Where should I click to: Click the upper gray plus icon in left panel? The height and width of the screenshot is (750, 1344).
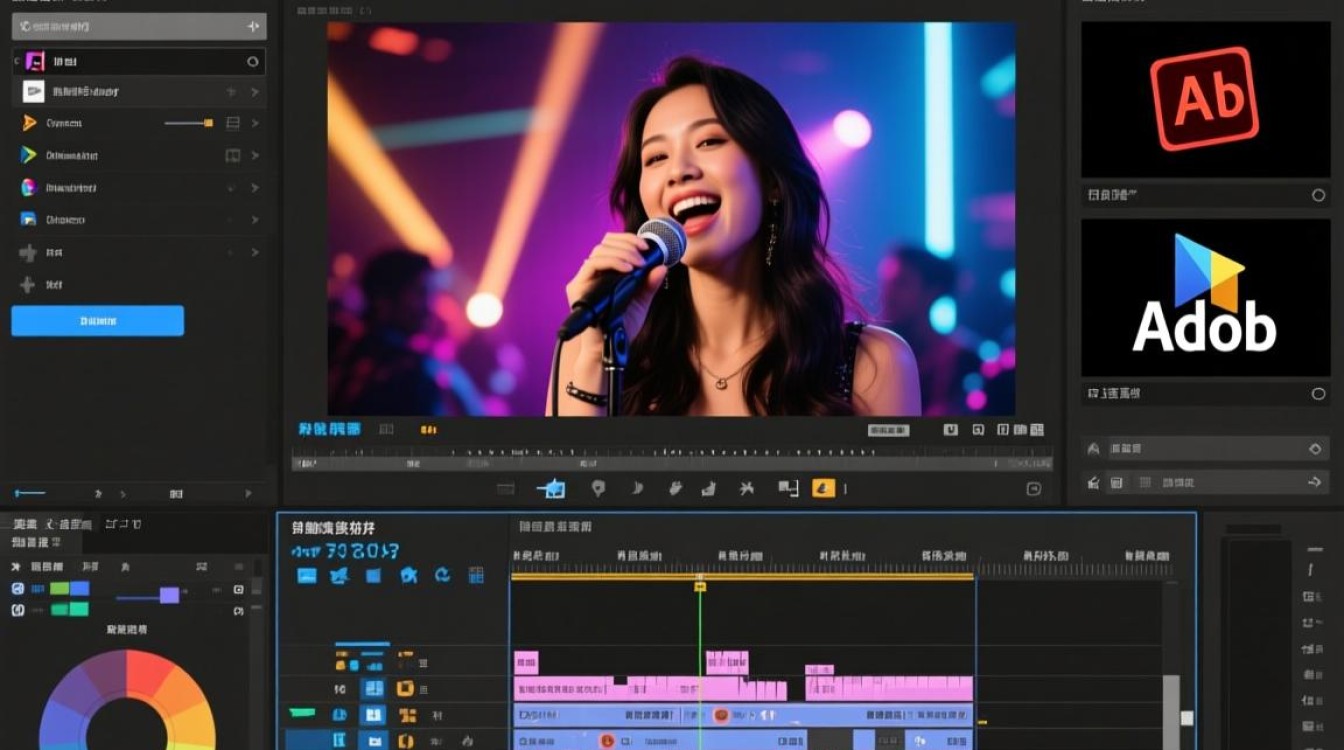click(28, 253)
